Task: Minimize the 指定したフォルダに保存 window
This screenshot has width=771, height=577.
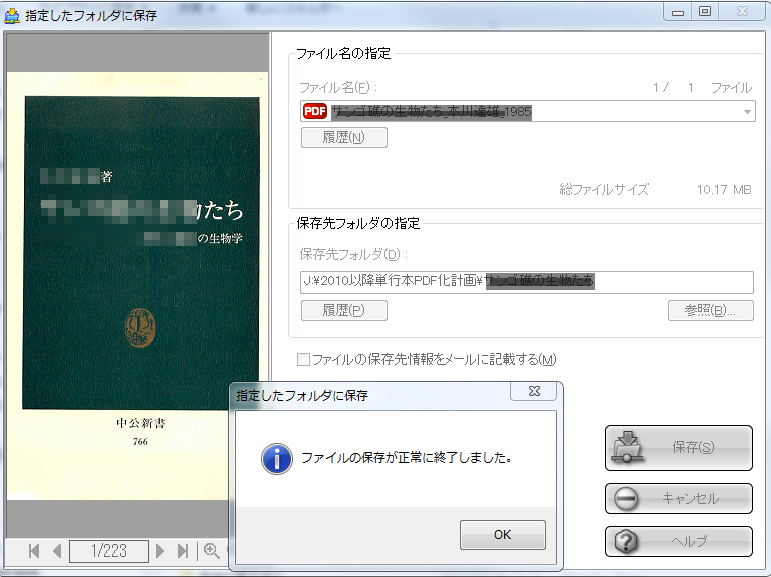Action: 678,12
